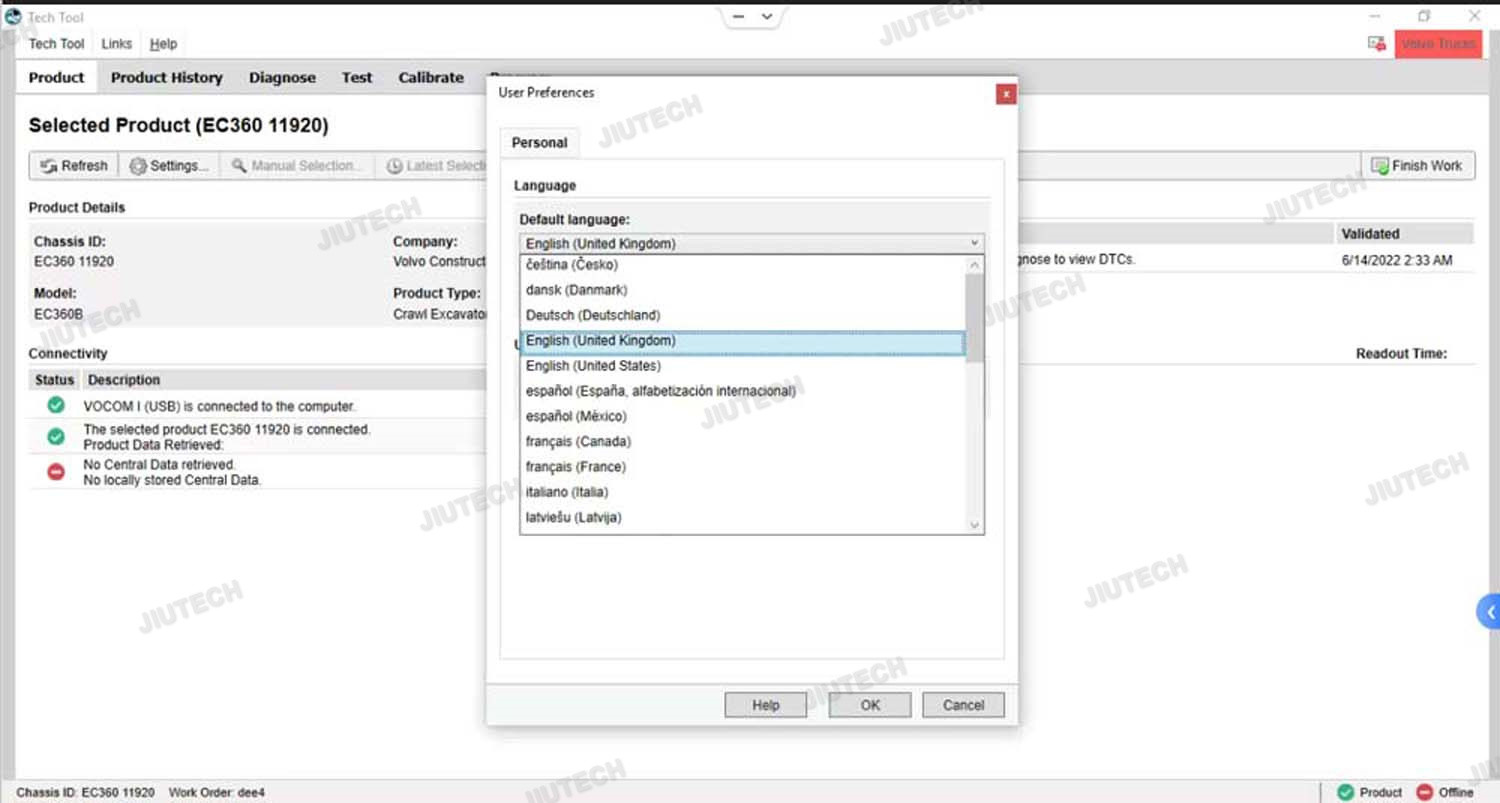This screenshot has height=803, width=1500.
Task: Close the User Preferences dialog
Action: point(1006,94)
